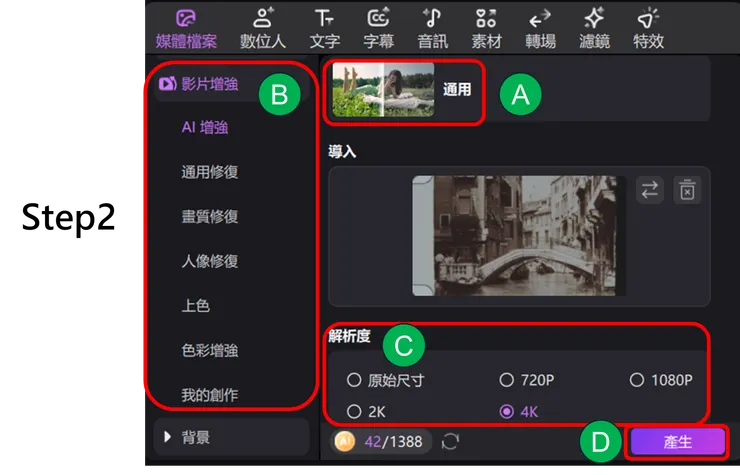Image resolution: width=740 pixels, height=475 pixels.
Task: Open the 特效 effects tab
Action: (648, 29)
